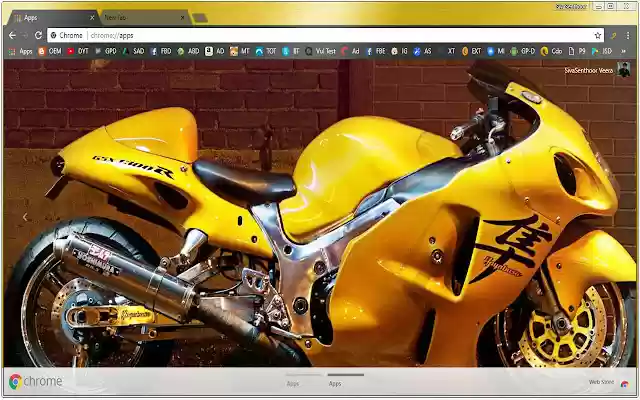Expand the bookmarks overflow chevron
The width and height of the screenshot is (640, 400).
(623, 51)
